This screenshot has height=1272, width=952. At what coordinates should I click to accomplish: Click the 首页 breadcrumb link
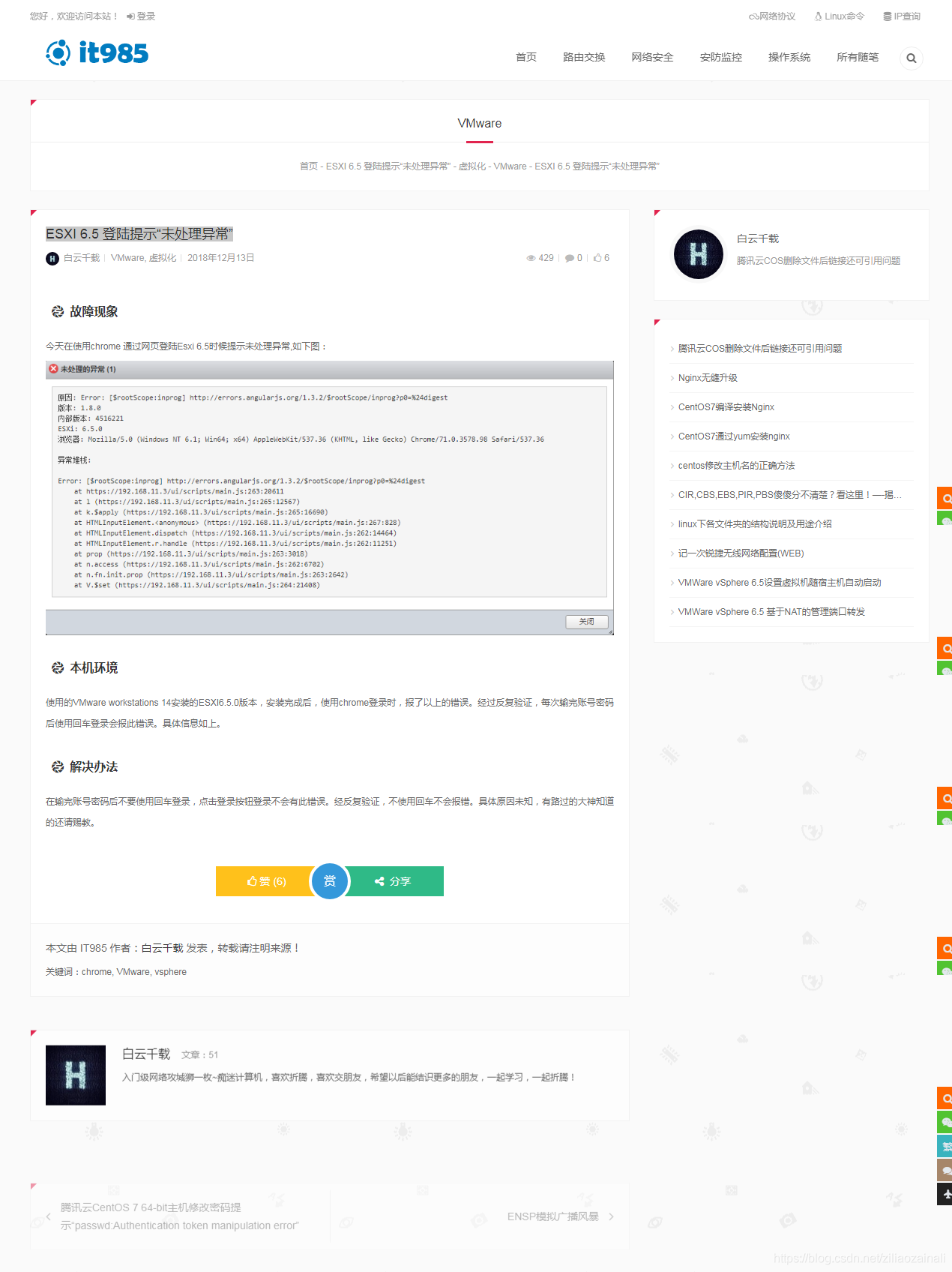click(309, 166)
